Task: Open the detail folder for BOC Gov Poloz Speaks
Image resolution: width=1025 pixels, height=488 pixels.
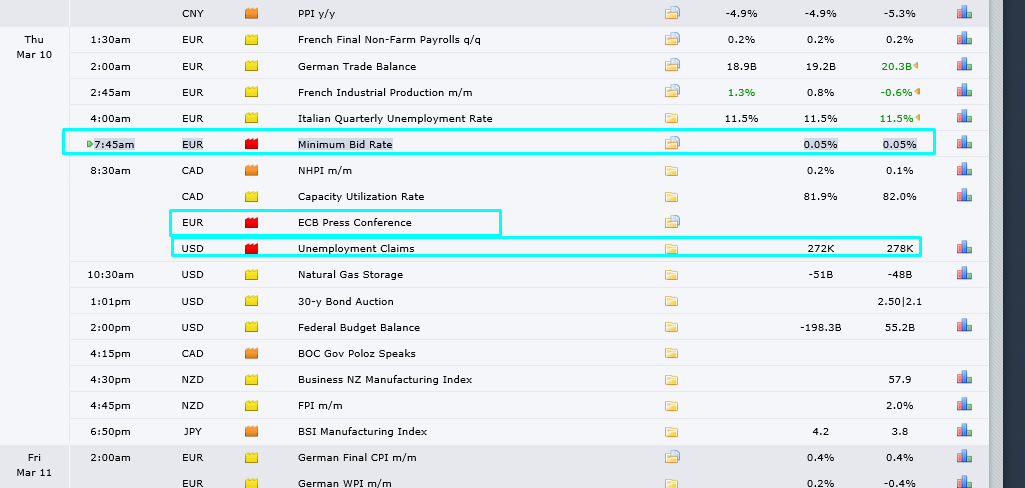Action: coord(672,353)
